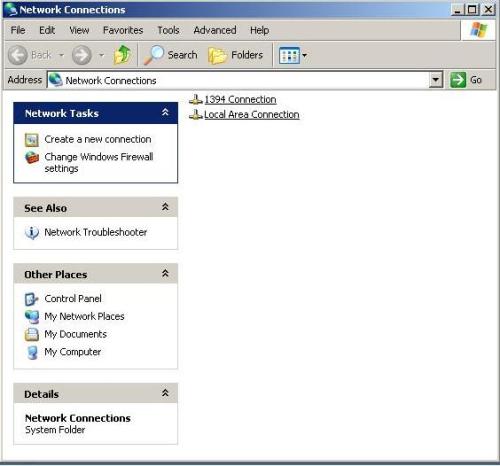The image size is (500, 466).
Task: Open My Computer link
Action: (x=73, y=352)
